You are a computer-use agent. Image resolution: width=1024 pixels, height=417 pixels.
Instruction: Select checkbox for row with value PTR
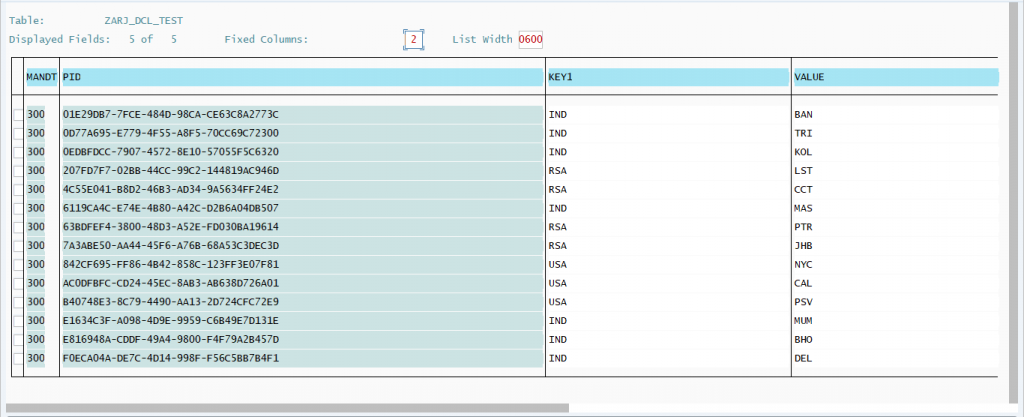pos(18,227)
